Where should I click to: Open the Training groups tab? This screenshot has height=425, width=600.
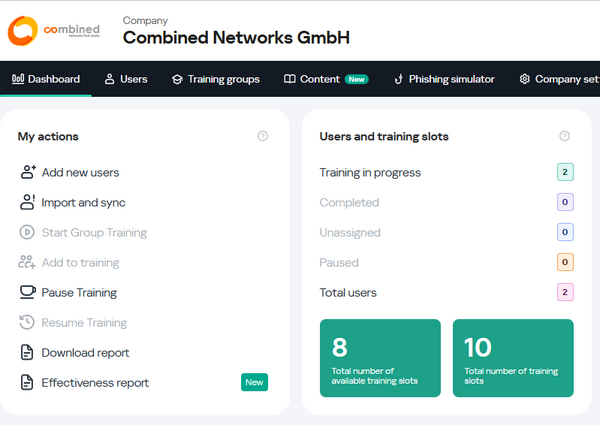point(215,79)
